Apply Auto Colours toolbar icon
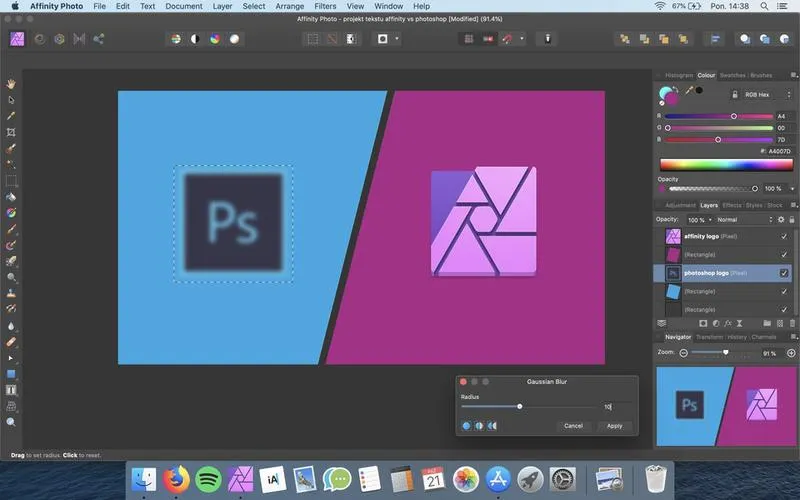The image size is (800, 500). pos(215,39)
